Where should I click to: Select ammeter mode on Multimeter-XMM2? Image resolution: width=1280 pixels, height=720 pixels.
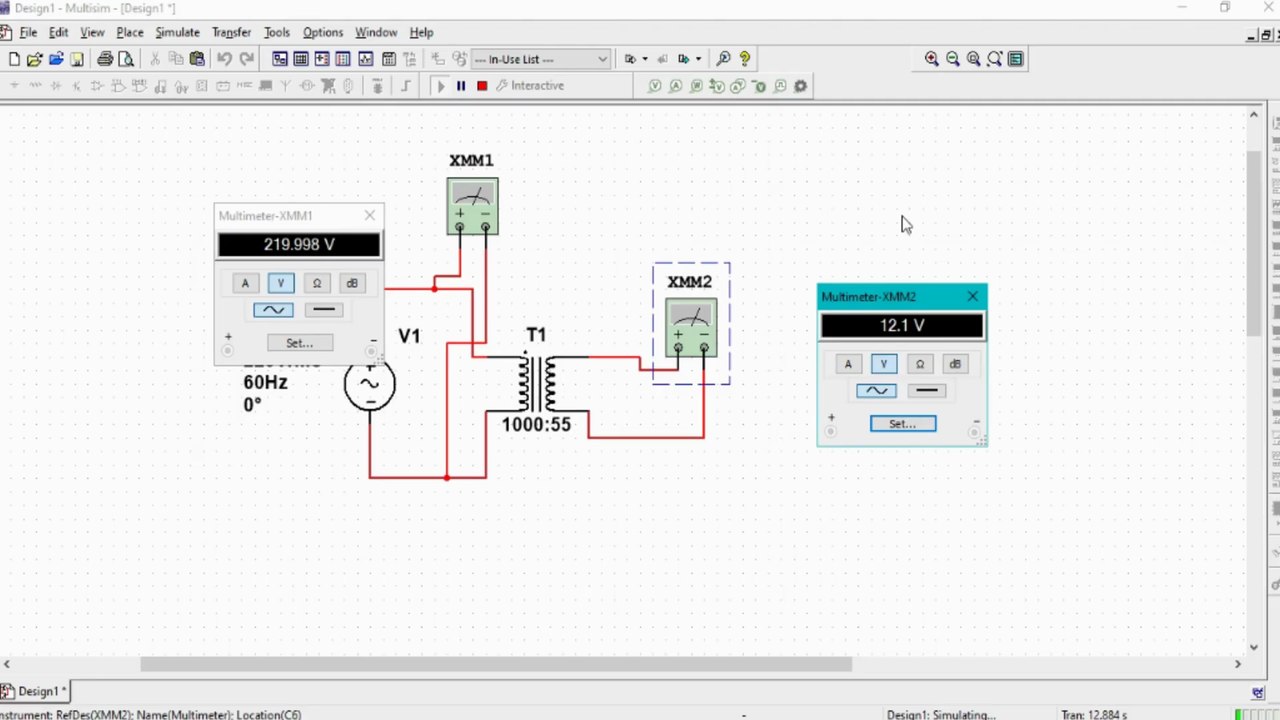coord(848,364)
